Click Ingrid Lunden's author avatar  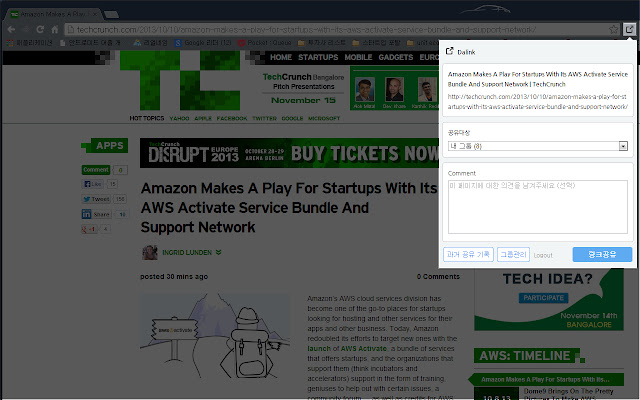coord(150,253)
